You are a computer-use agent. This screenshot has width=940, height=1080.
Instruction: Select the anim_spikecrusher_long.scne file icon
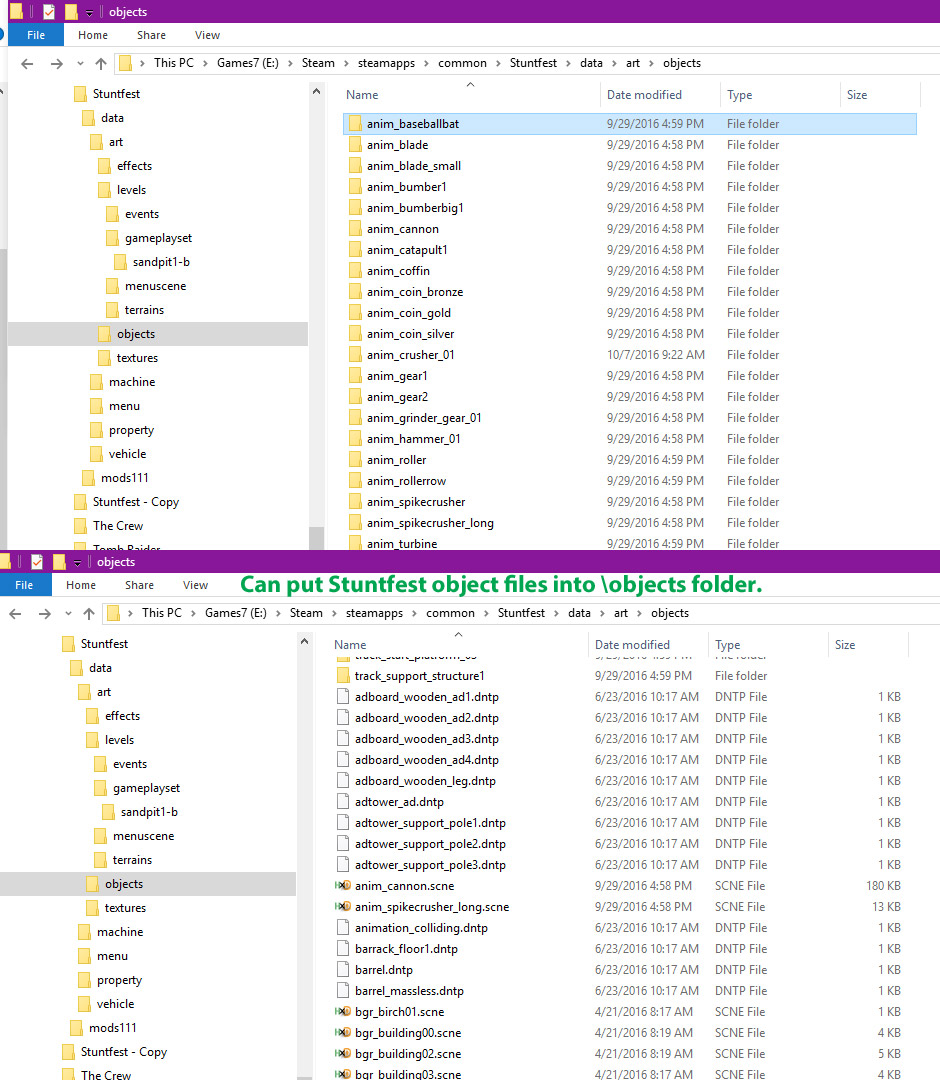coord(343,906)
